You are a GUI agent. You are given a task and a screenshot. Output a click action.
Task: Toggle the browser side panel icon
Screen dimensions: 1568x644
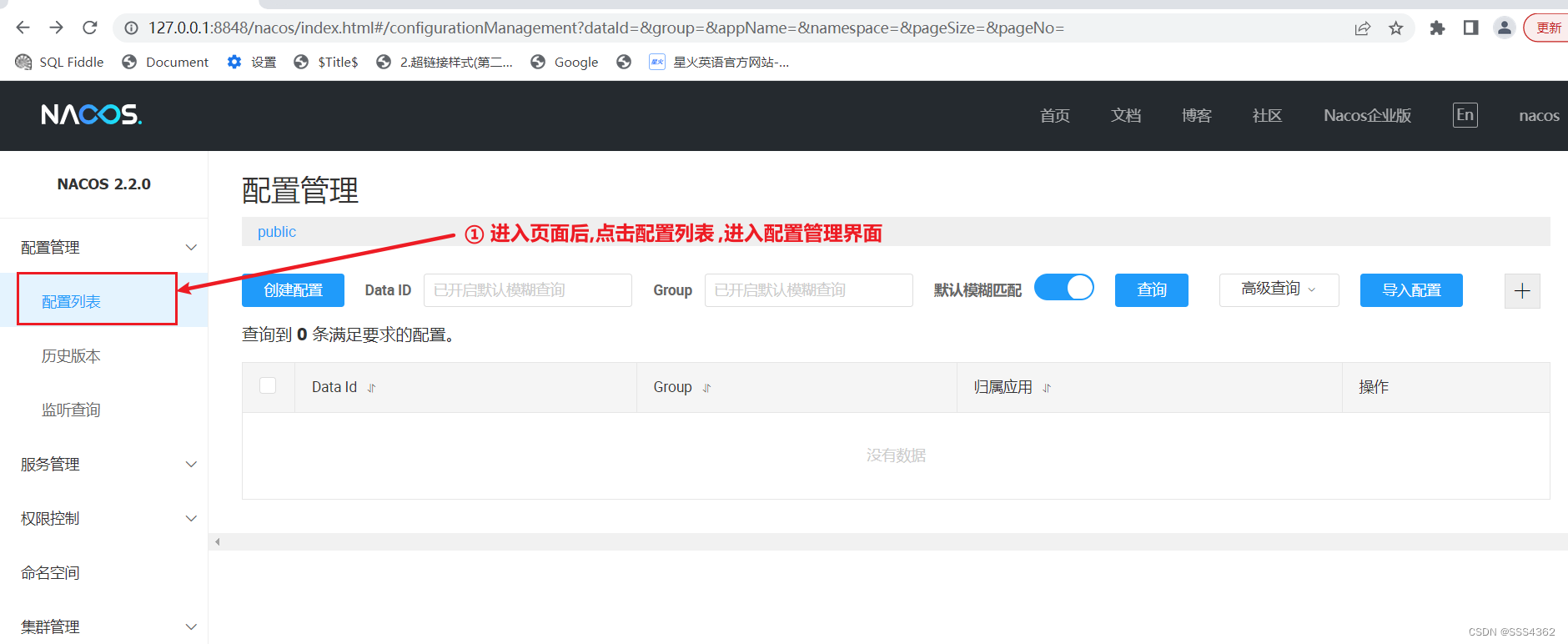point(1470,28)
